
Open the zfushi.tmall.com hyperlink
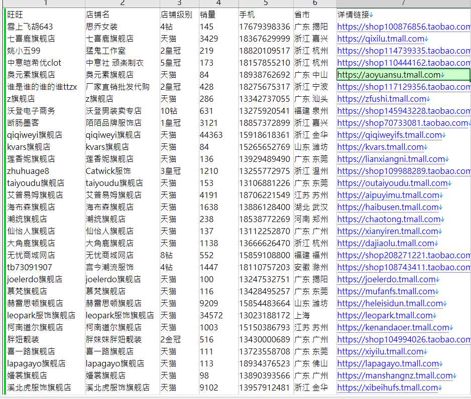pyautogui.click(x=383, y=99)
